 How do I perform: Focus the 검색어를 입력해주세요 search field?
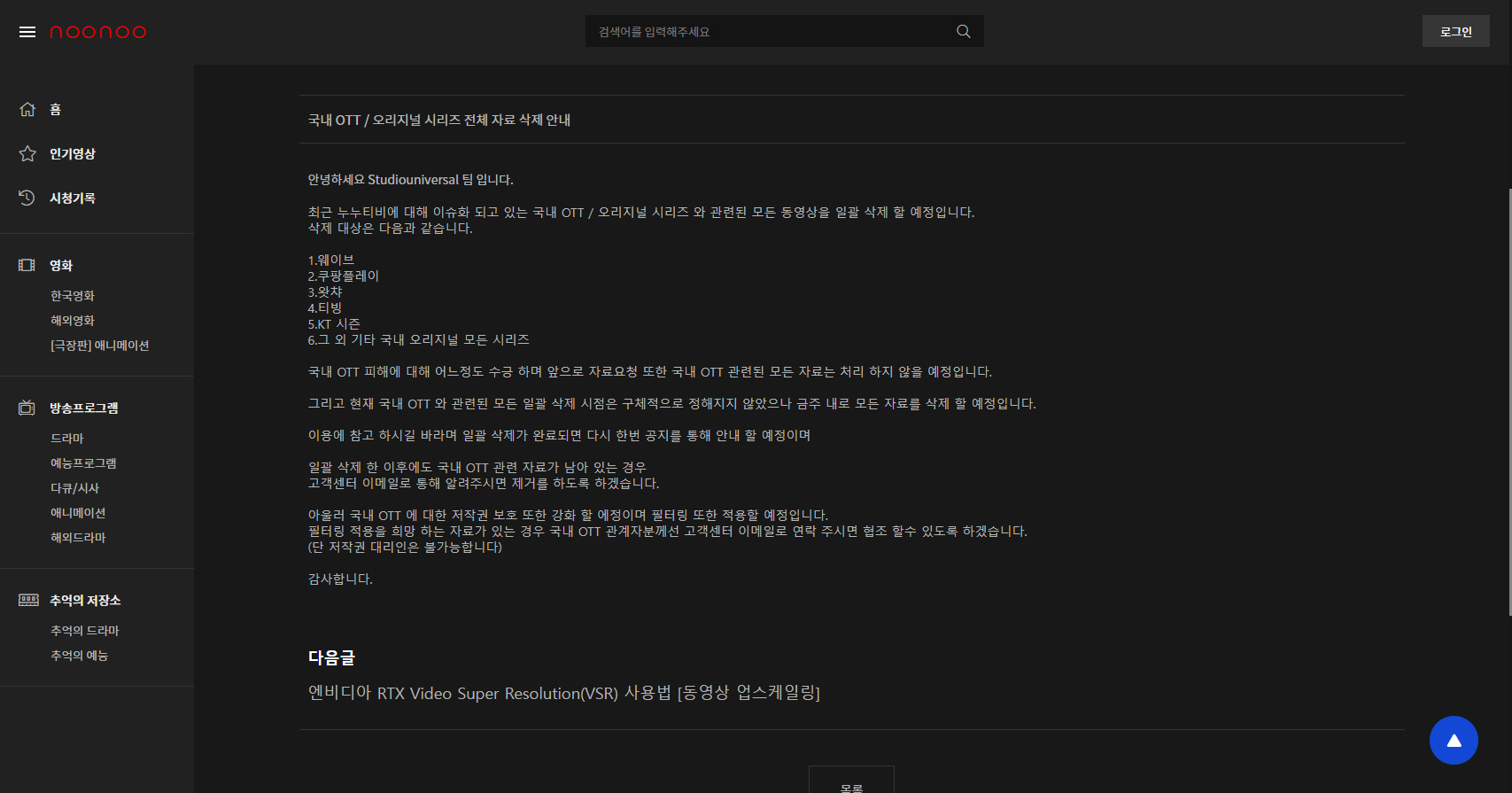click(766, 32)
